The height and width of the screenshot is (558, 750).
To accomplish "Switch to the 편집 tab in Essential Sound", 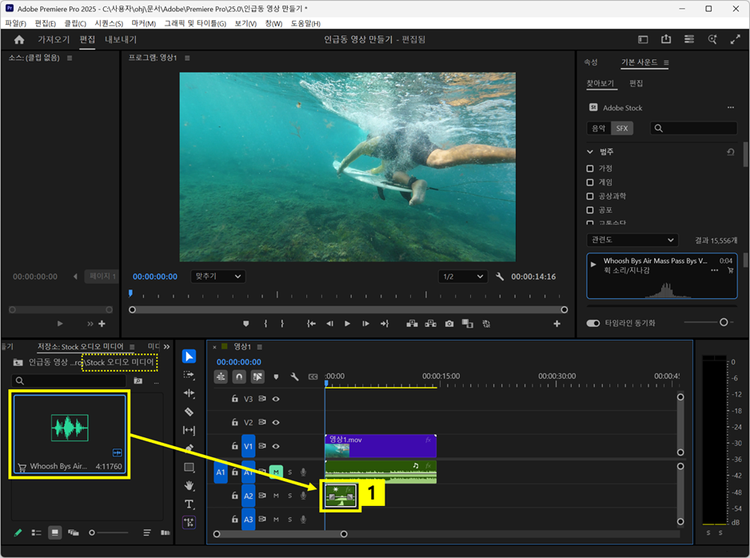I will tap(636, 83).
